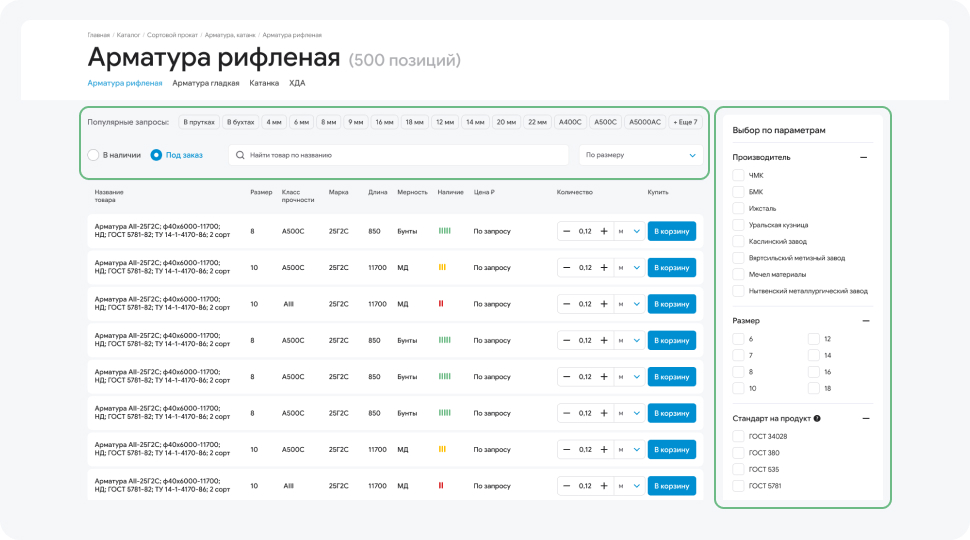Screen dimensions: 970x540
Task: Enable the ГОСТ 5781 standard checkbox
Action: pos(738,486)
